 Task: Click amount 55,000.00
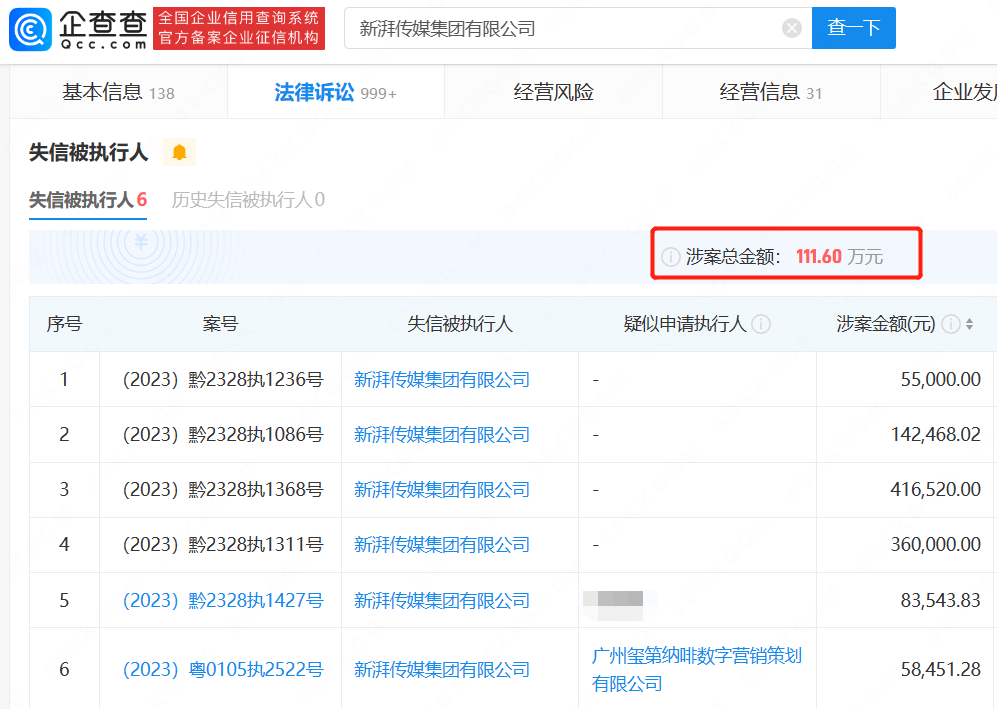[x=940, y=380]
